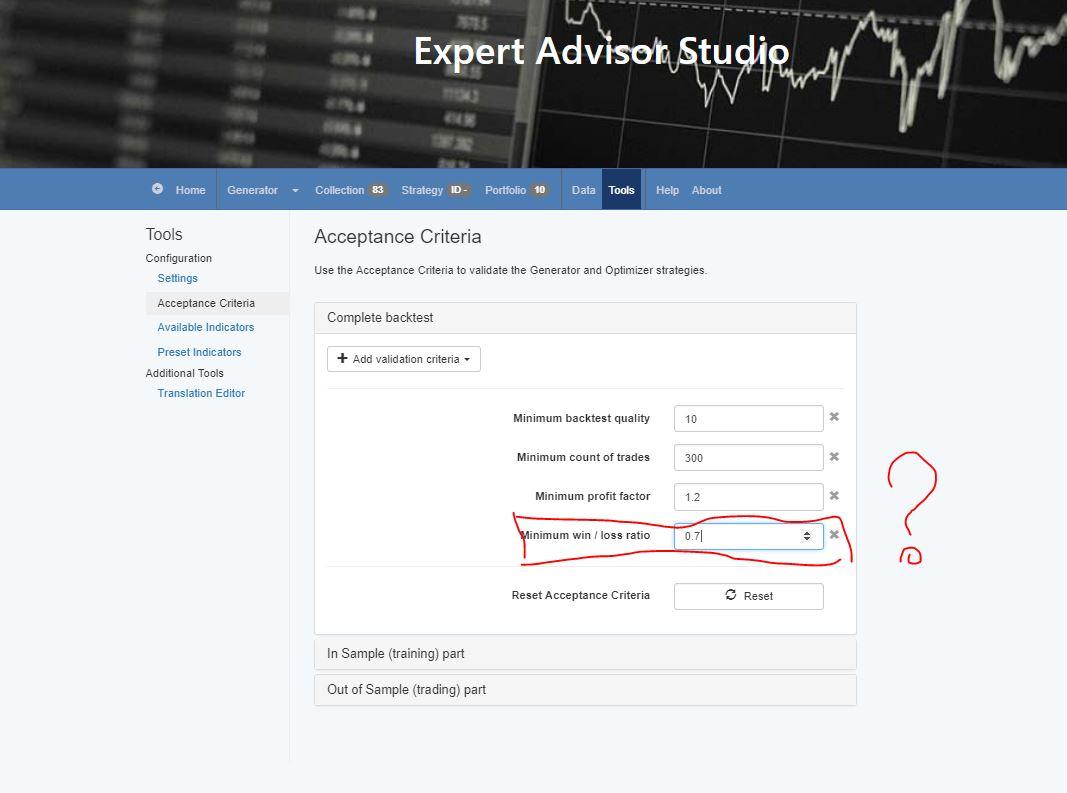Open Preset Indicators link

199,352
